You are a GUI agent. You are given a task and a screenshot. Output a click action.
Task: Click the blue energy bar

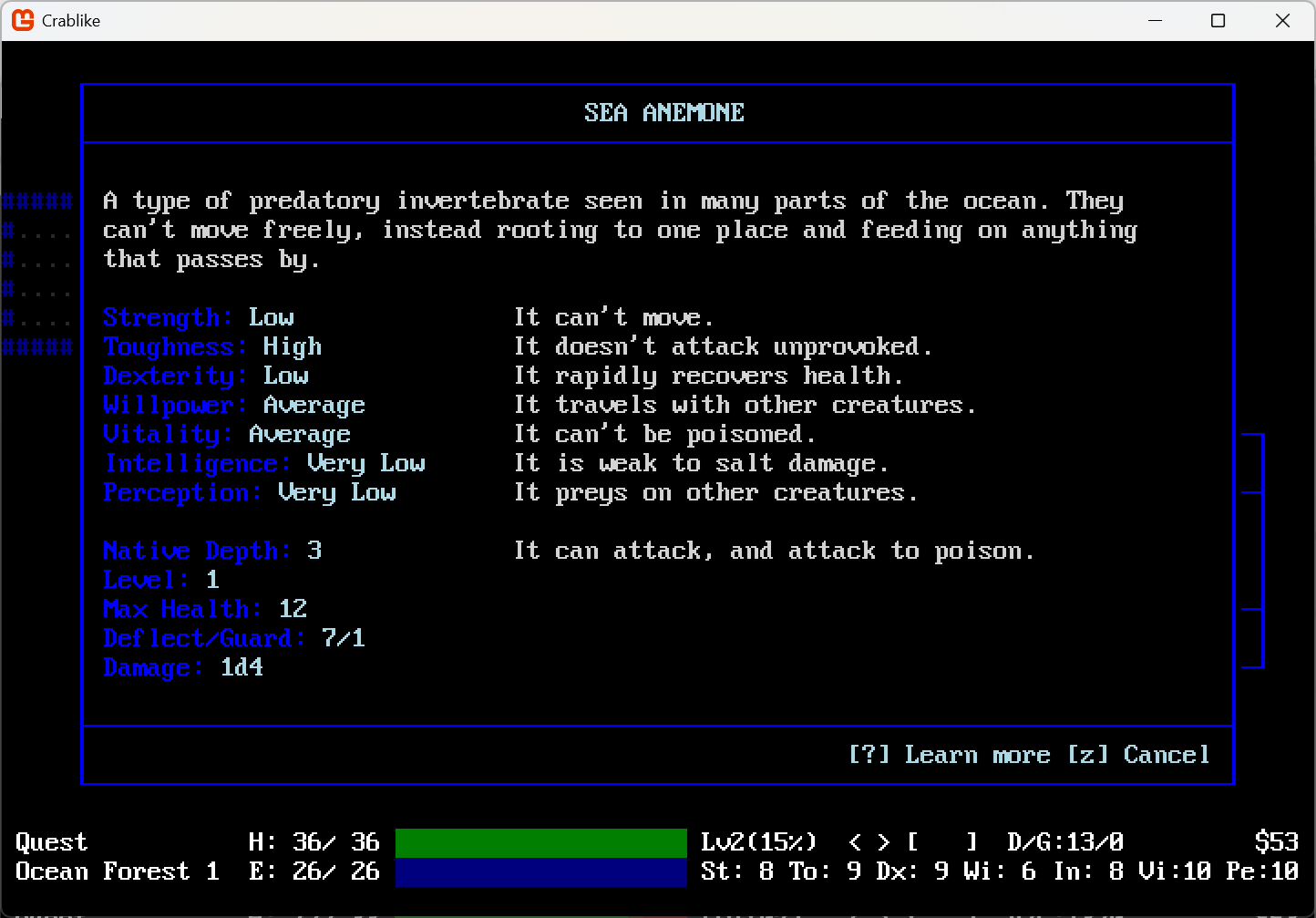[540, 873]
